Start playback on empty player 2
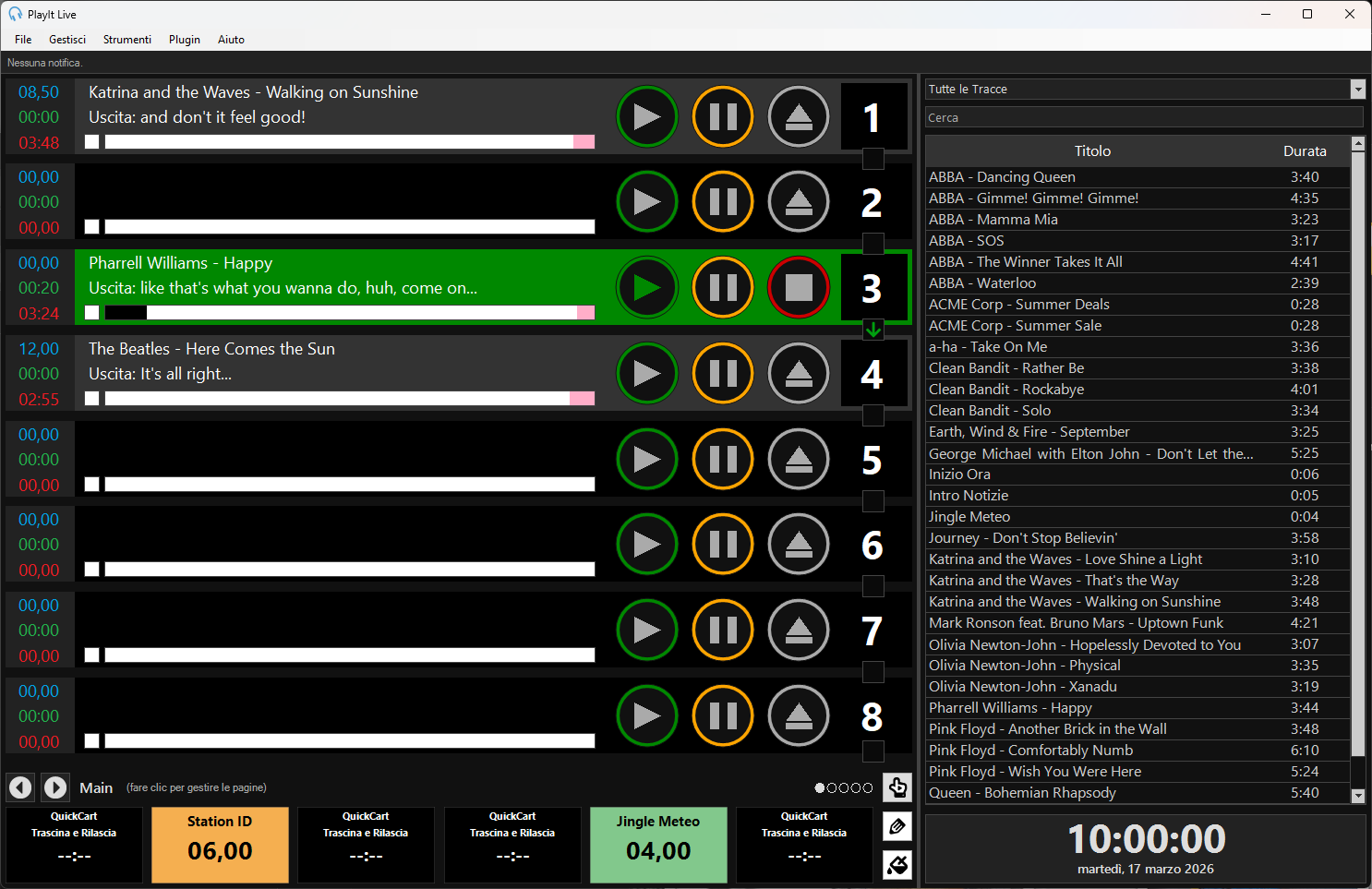The width and height of the screenshot is (1372, 889). click(x=646, y=202)
